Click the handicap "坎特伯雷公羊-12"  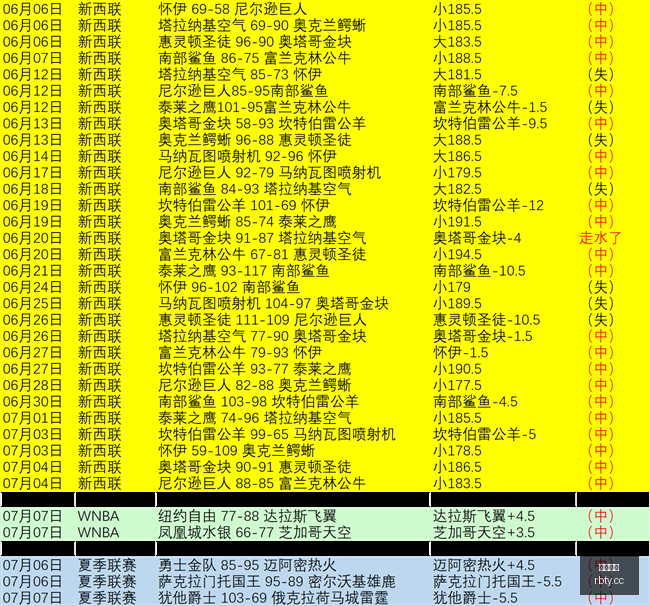pyautogui.click(x=488, y=205)
